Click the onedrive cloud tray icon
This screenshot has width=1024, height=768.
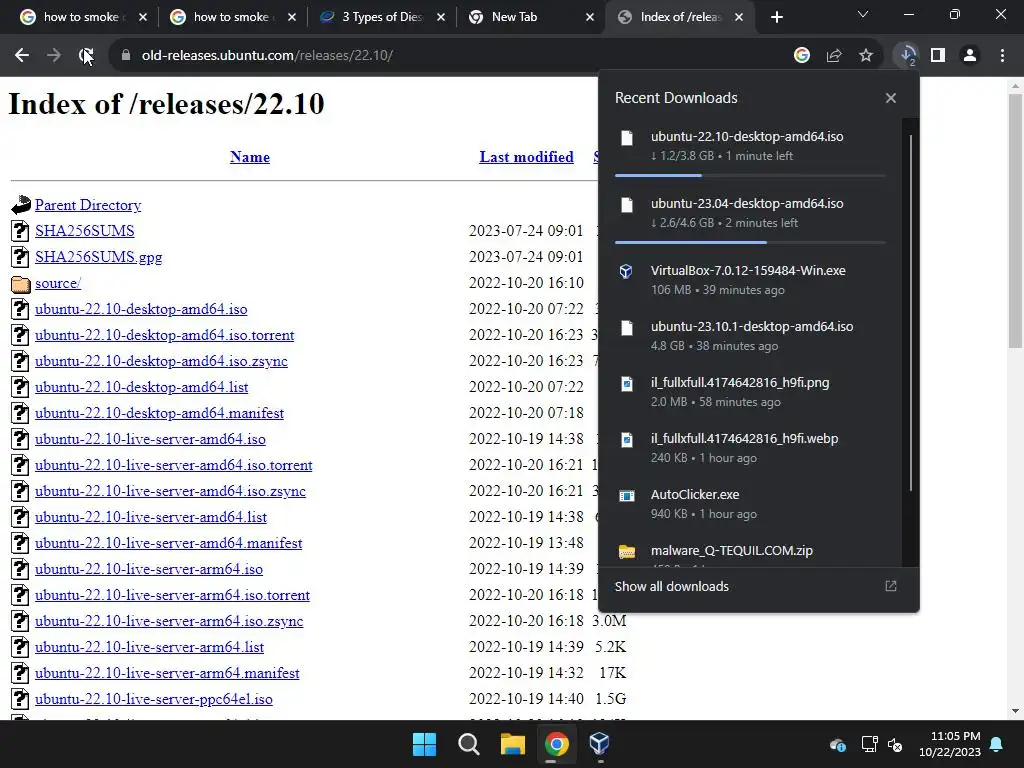click(838, 744)
